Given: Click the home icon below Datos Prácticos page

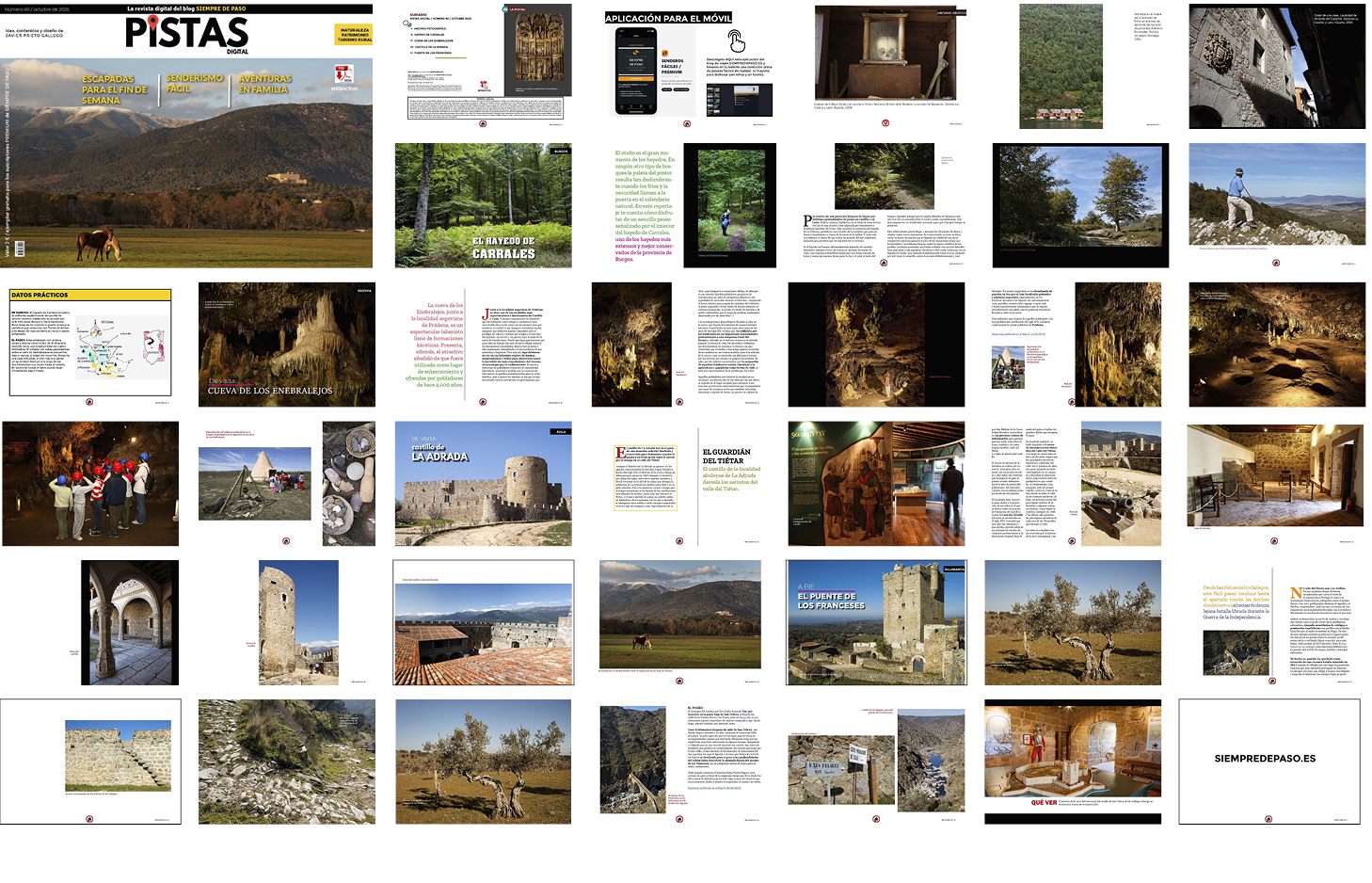Looking at the screenshot, I should [x=89, y=402].
